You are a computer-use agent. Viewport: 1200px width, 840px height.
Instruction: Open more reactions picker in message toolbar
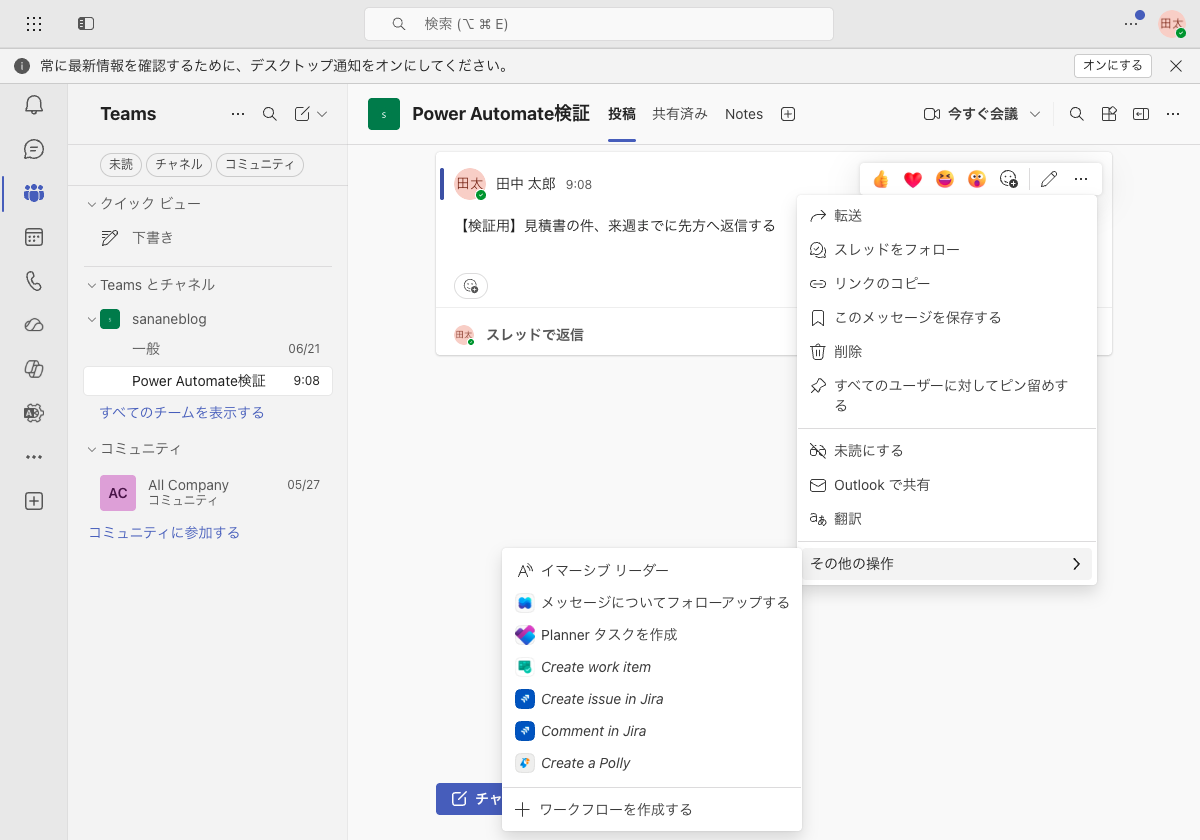pyautogui.click(x=1009, y=179)
